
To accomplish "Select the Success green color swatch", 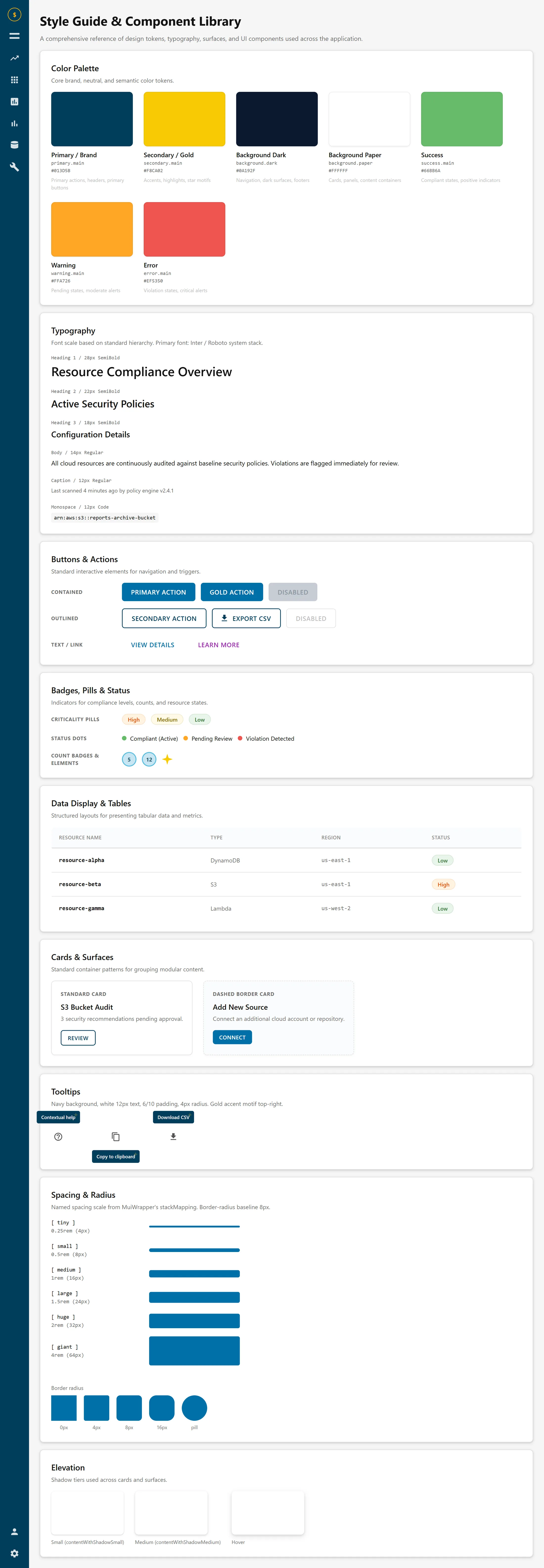I will coord(462,119).
